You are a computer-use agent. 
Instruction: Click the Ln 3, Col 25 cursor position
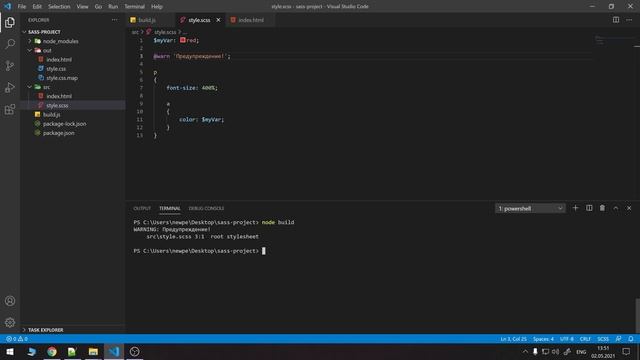point(513,339)
